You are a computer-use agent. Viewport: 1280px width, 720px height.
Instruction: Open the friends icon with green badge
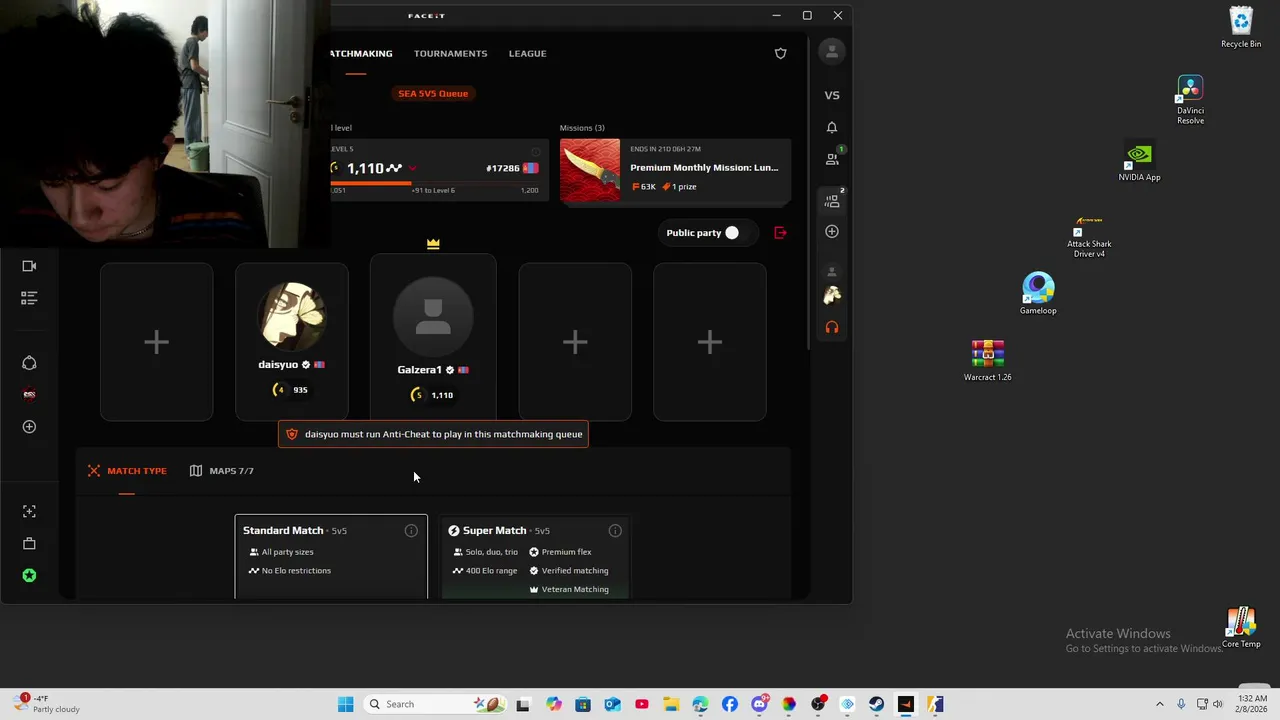(832, 158)
